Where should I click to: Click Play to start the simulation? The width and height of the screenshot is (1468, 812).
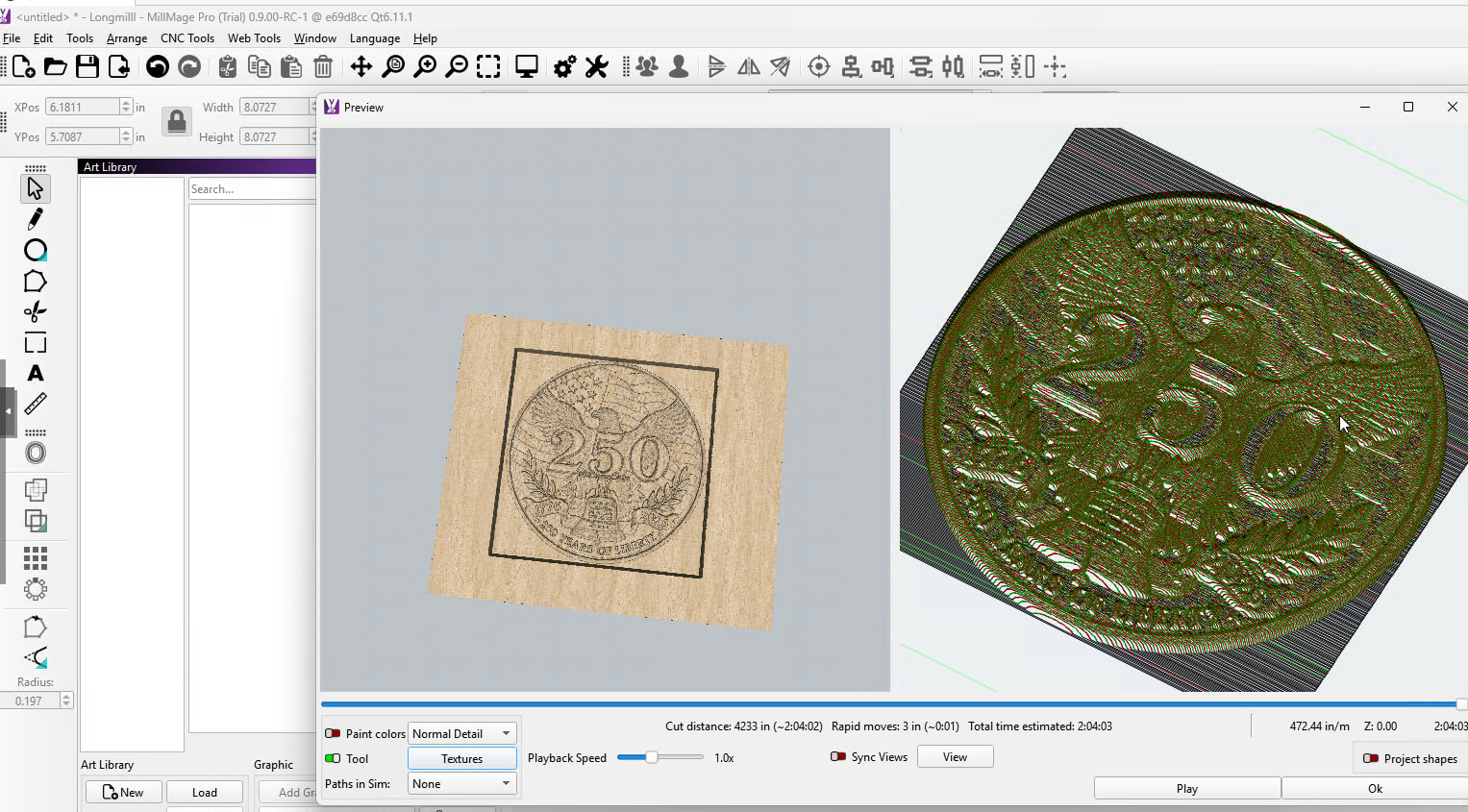[1187, 788]
